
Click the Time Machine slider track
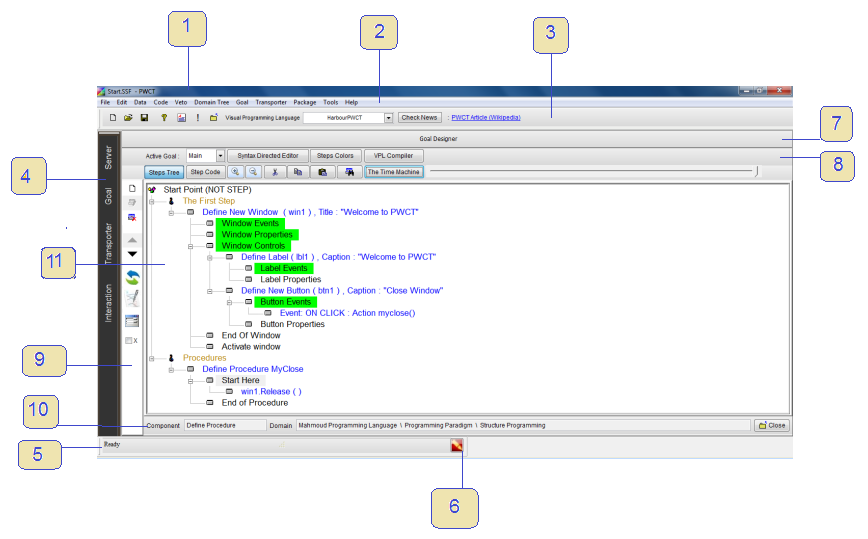click(x=590, y=172)
